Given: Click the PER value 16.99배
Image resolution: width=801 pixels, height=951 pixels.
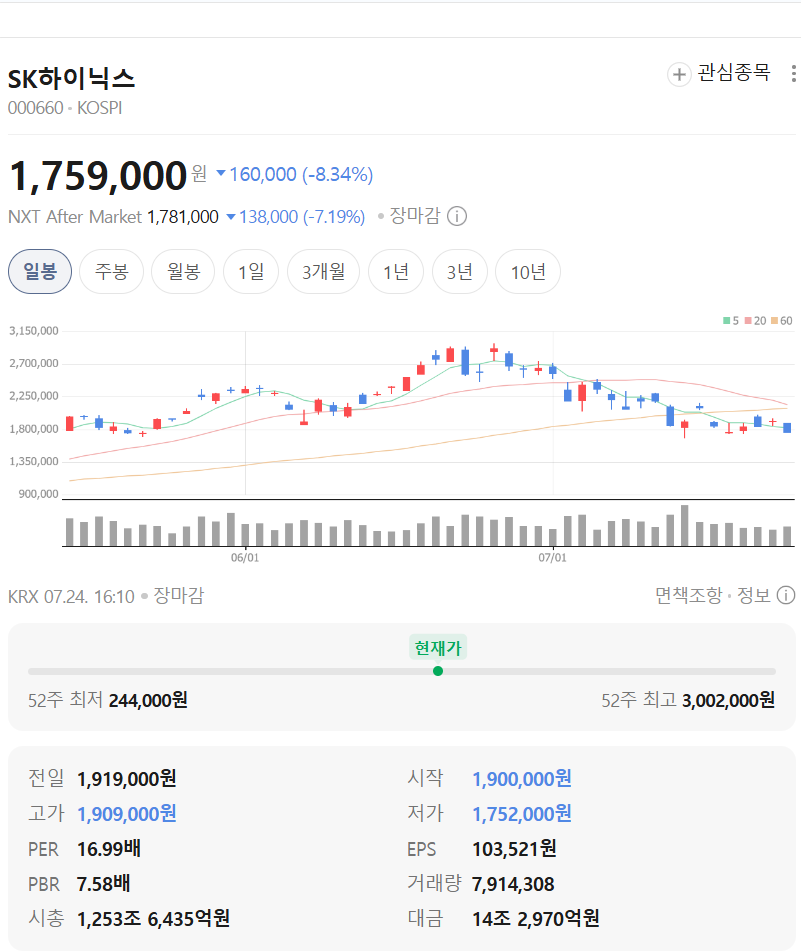Looking at the screenshot, I should pos(109,849).
